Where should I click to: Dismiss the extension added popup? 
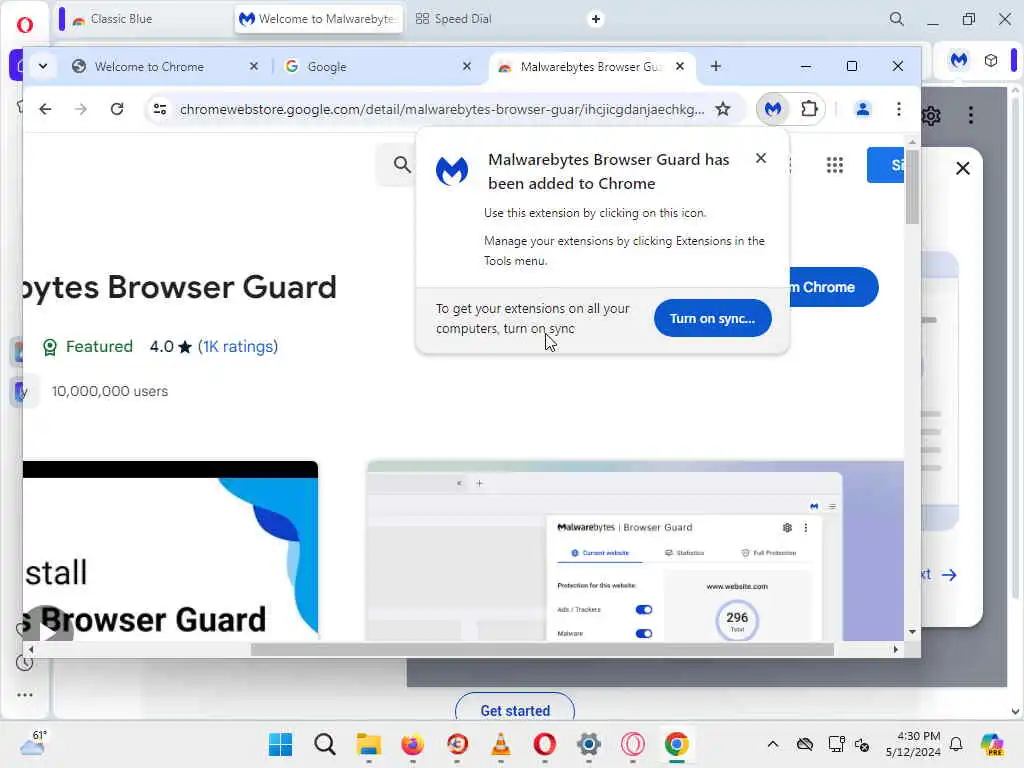click(x=761, y=158)
